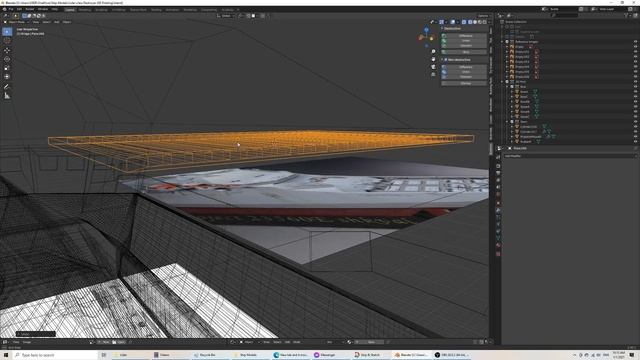Screen dimensions: 640x360
Task: Select the Scale tool
Action: click(7, 68)
